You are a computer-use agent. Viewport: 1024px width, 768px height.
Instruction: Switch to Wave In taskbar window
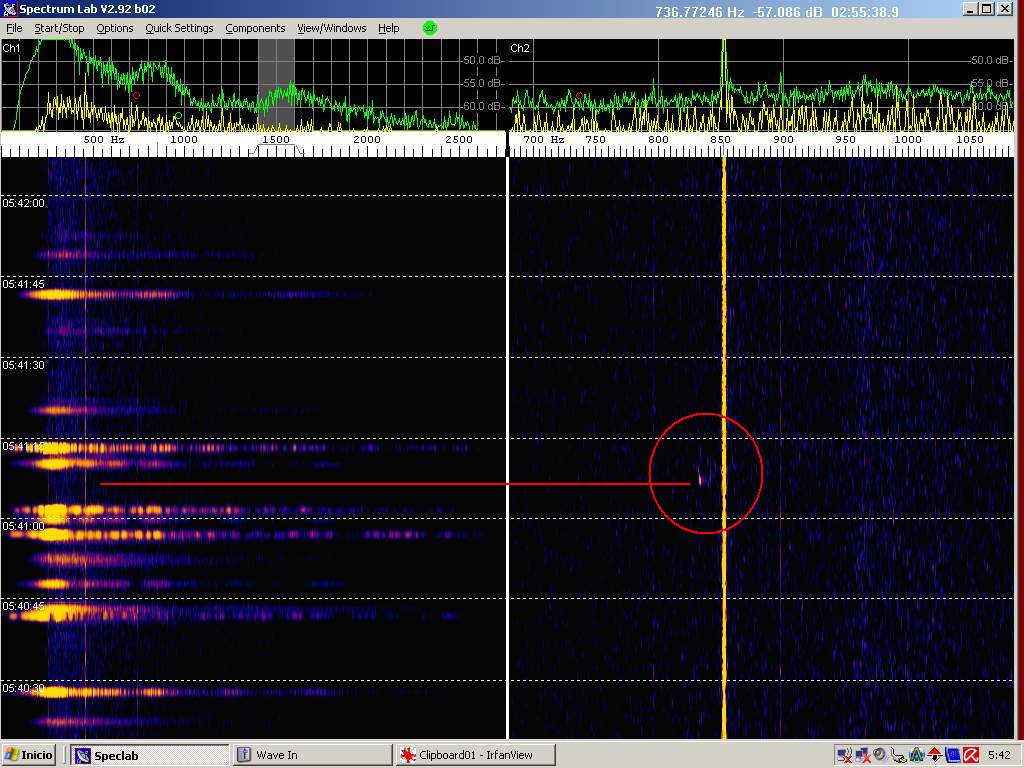[312, 755]
